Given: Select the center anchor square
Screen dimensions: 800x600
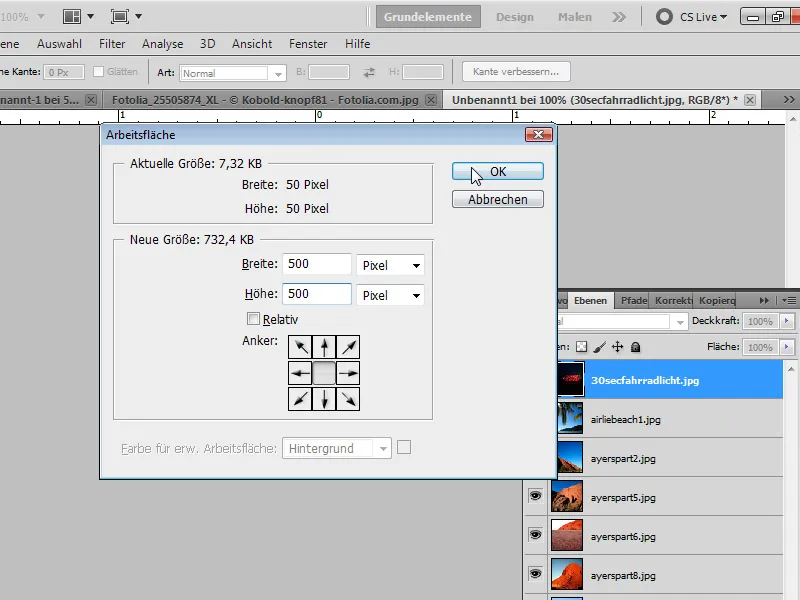Looking at the screenshot, I should [x=324, y=373].
